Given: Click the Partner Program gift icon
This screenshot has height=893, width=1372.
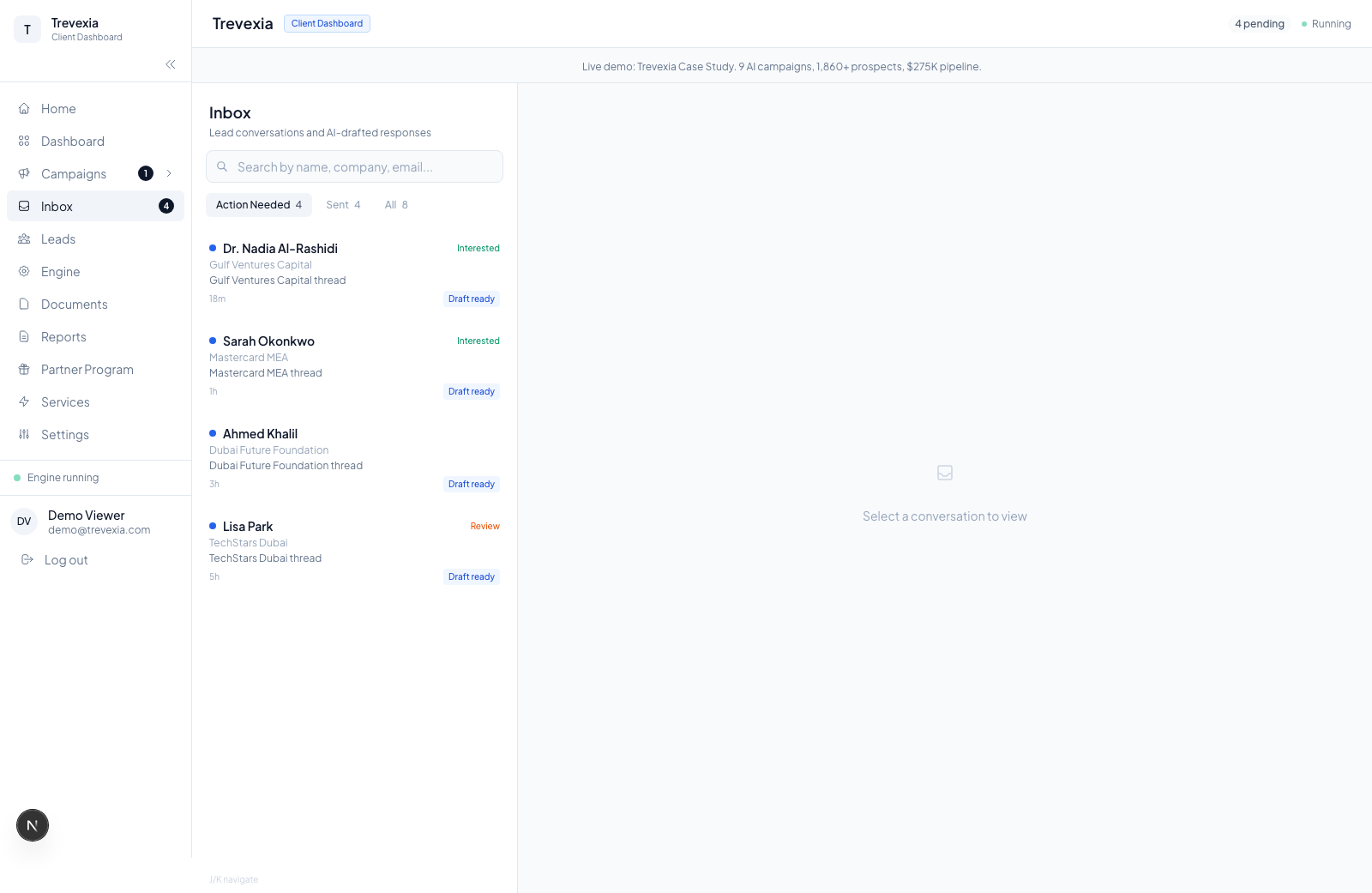Looking at the screenshot, I should click(24, 370).
